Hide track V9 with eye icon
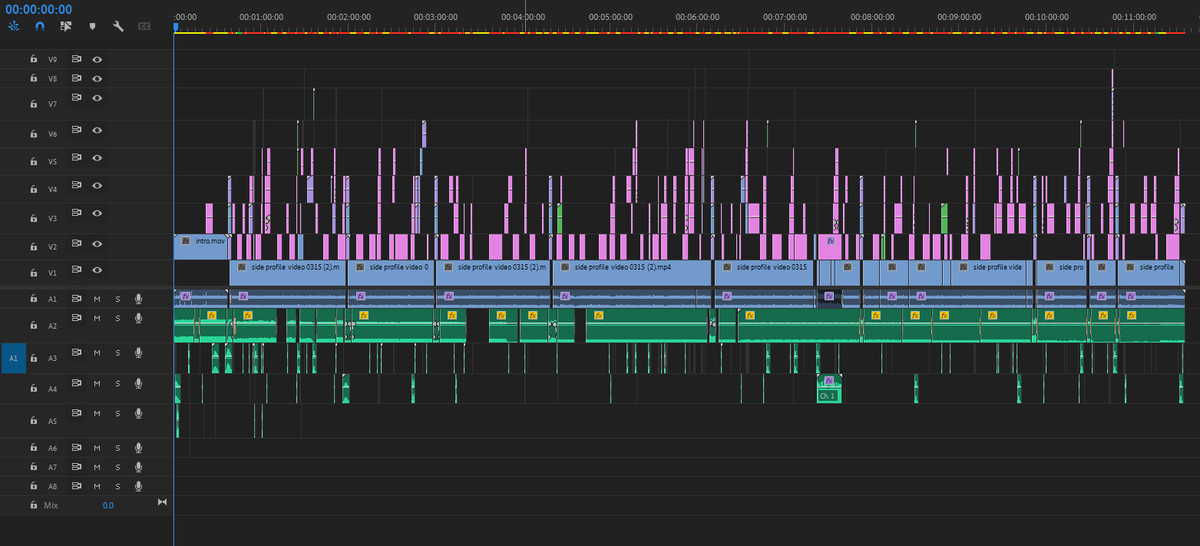Screen dimensions: 1200x546 [98, 59]
